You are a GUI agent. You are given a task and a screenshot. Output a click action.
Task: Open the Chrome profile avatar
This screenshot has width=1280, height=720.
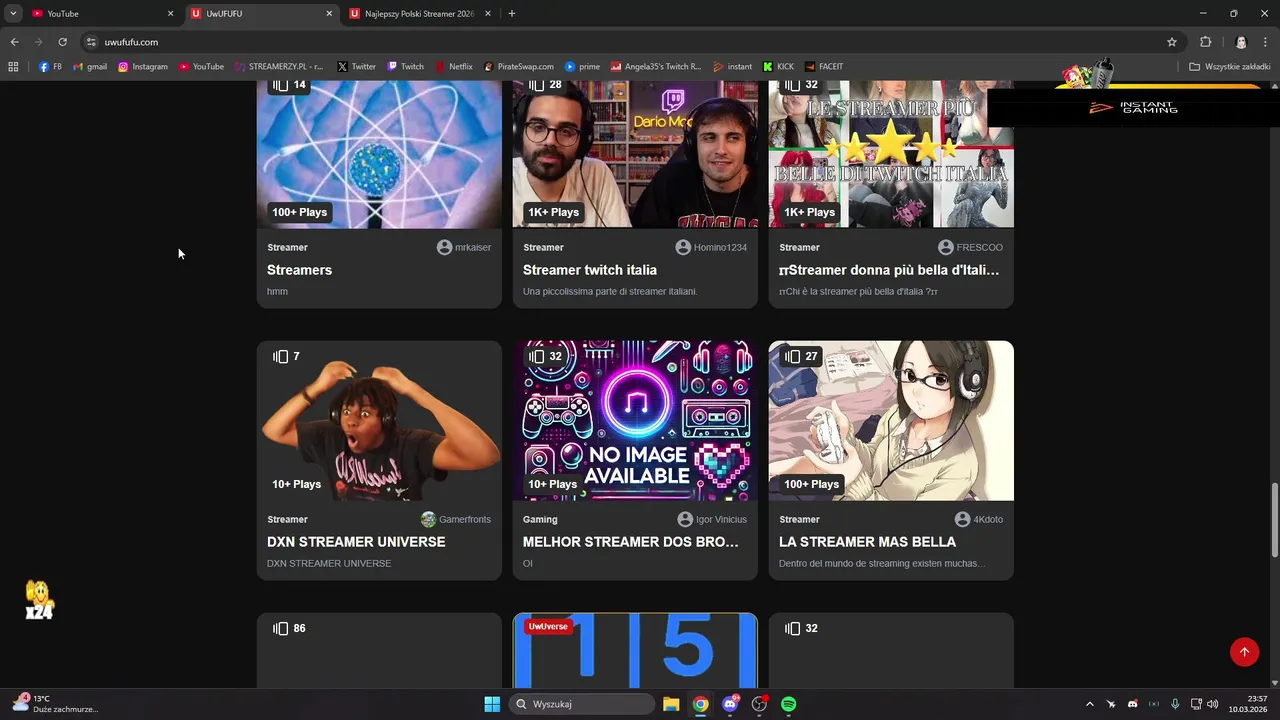[1241, 42]
